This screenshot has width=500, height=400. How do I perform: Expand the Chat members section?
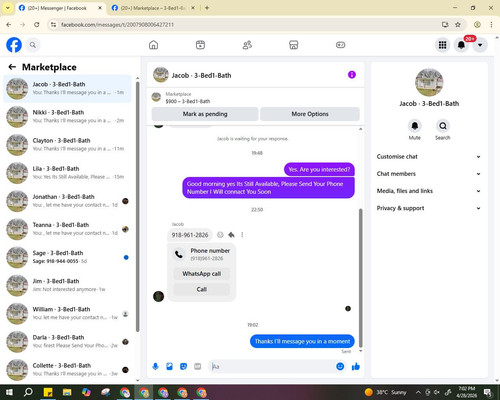(429, 174)
